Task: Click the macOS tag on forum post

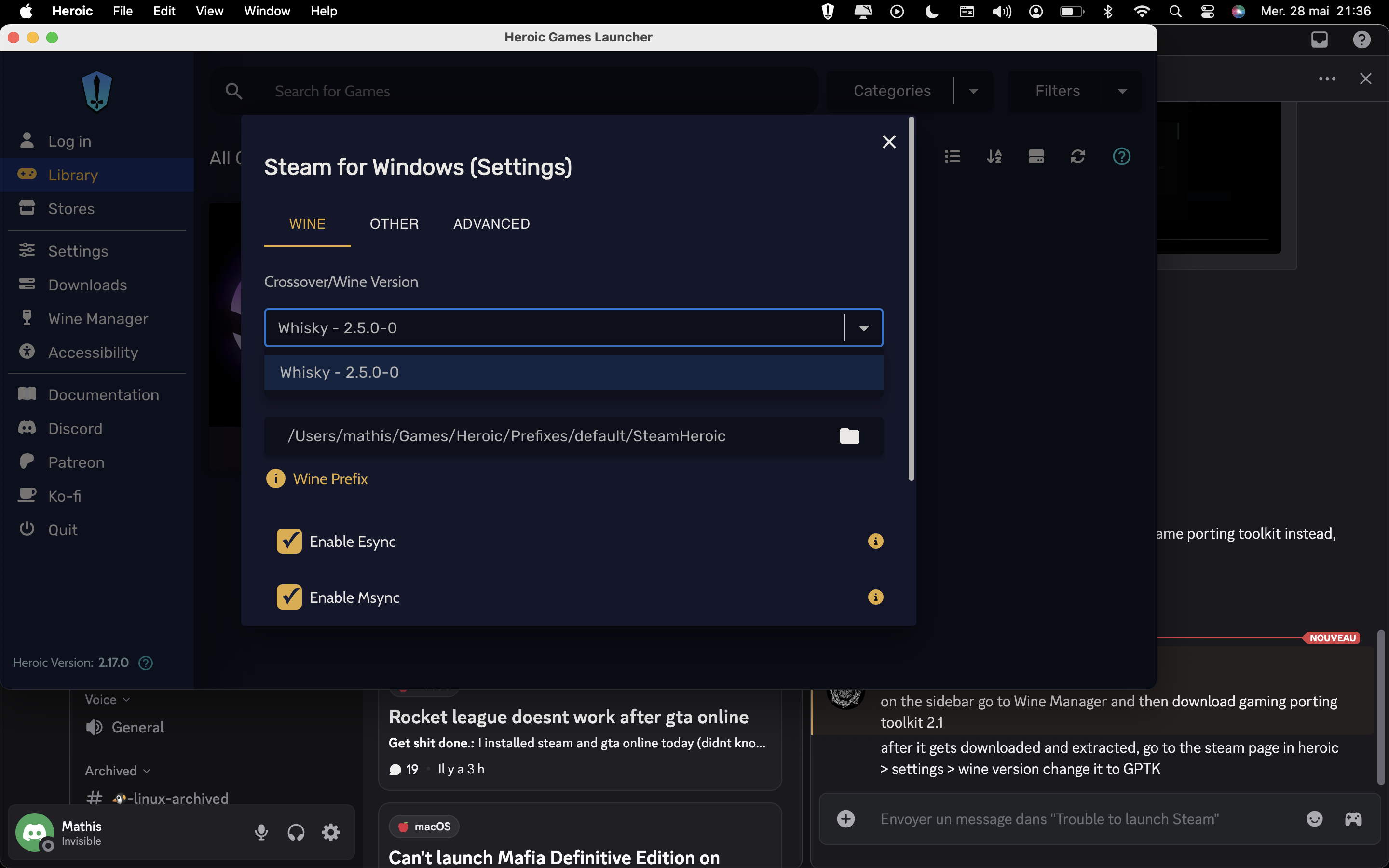Action: pos(424,826)
